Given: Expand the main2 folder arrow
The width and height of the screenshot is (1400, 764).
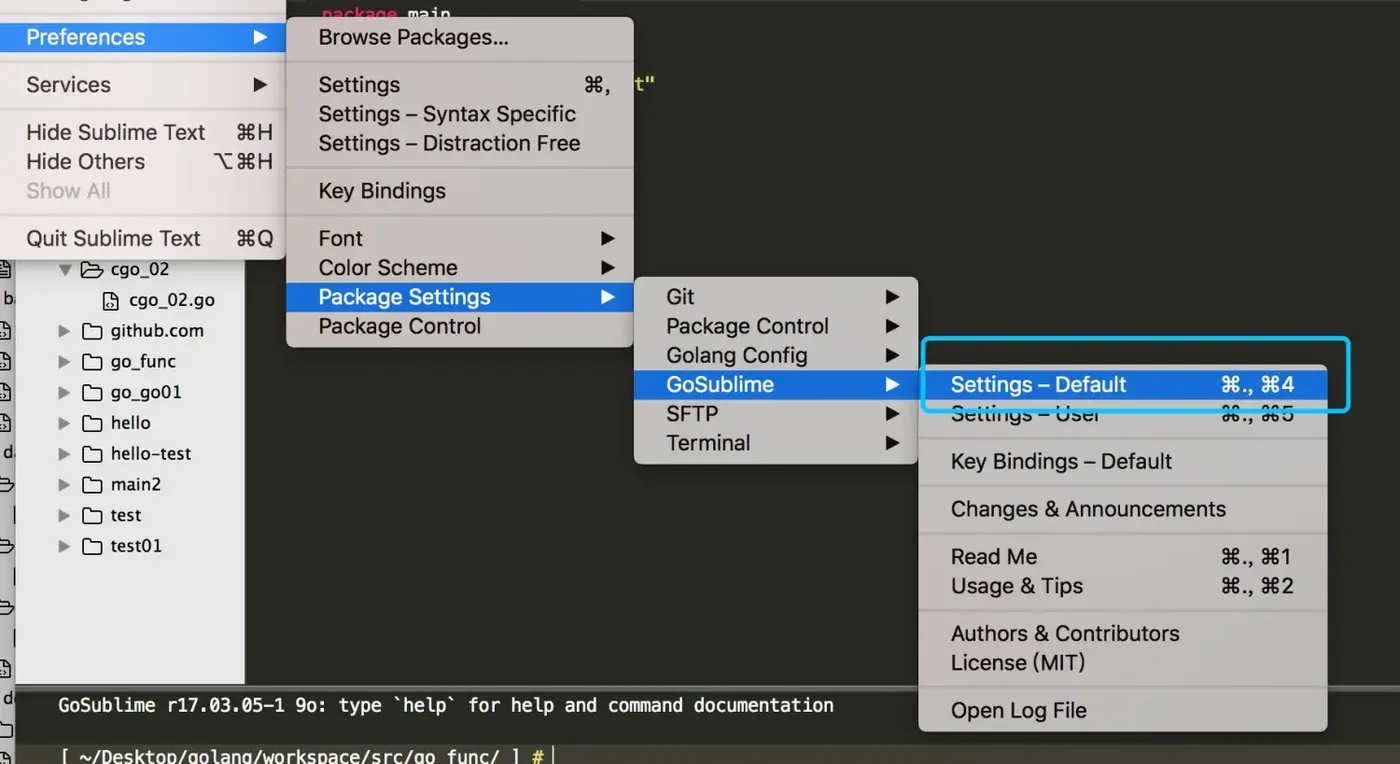Looking at the screenshot, I should (x=64, y=485).
